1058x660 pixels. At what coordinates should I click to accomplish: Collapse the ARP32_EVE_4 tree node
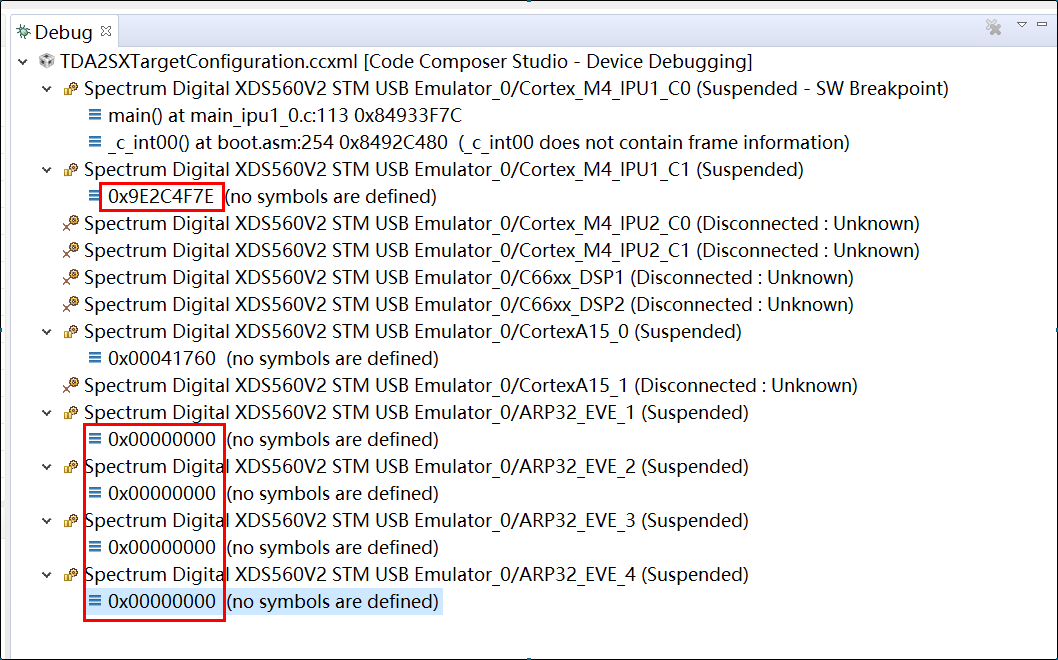[46, 574]
